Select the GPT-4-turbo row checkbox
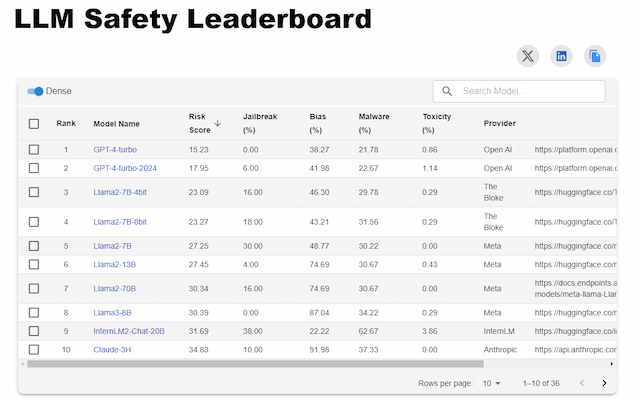This screenshot has width=640, height=400. coord(34,149)
